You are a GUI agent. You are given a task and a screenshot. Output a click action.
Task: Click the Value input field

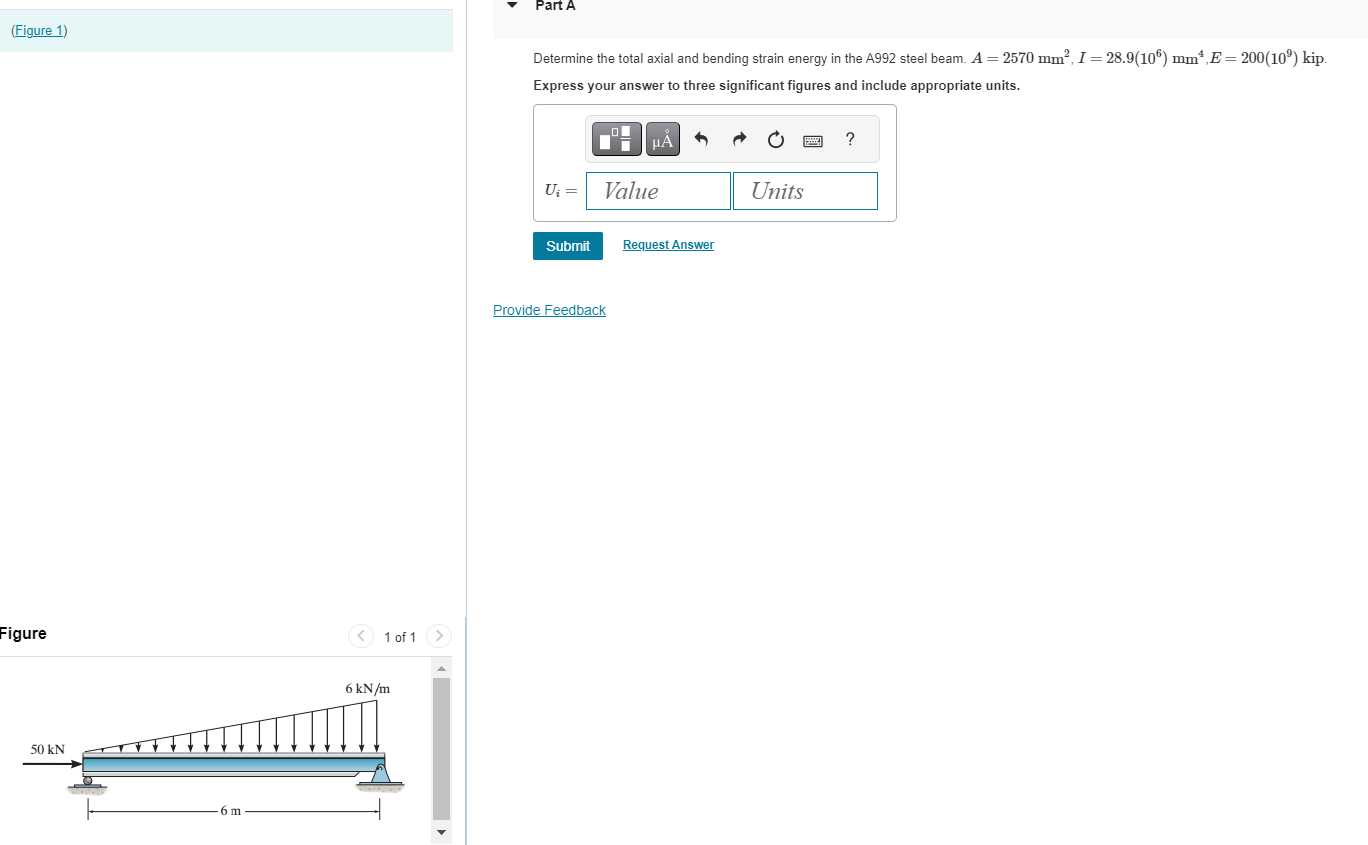click(x=657, y=190)
